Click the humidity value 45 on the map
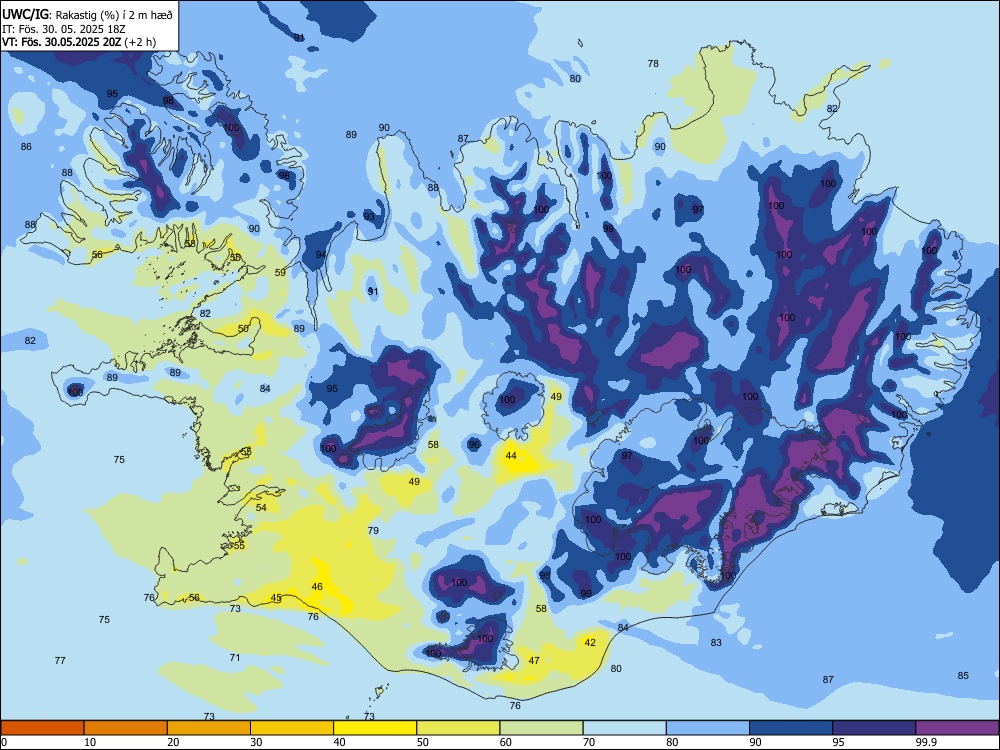This screenshot has height=750, width=1000. tap(276, 598)
